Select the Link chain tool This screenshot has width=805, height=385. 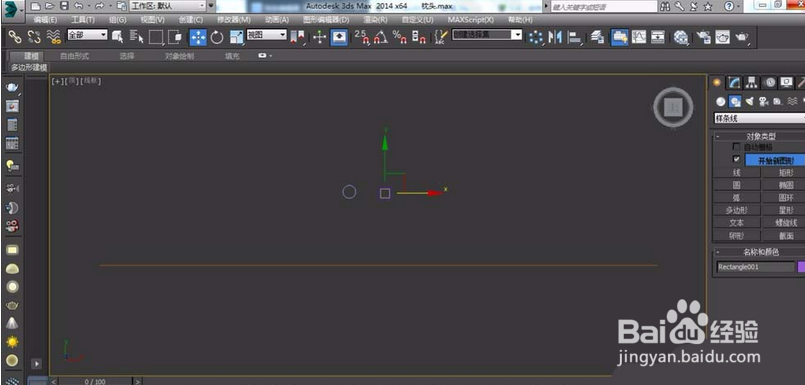[x=15, y=37]
